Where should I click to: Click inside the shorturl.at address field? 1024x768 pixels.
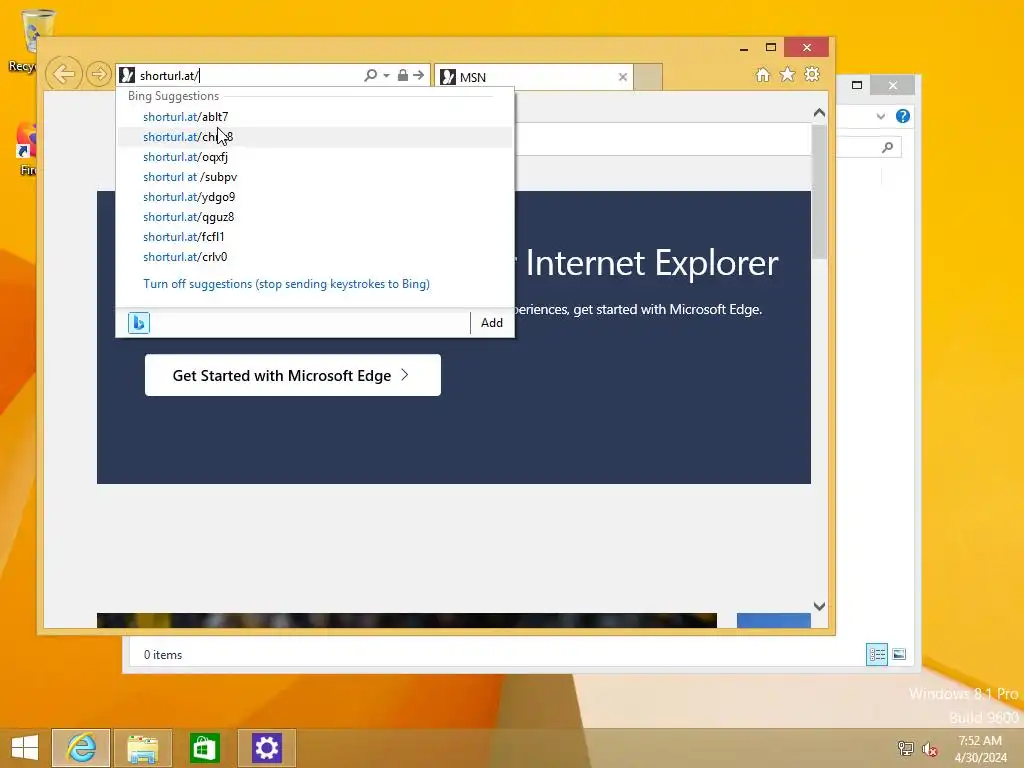point(248,76)
